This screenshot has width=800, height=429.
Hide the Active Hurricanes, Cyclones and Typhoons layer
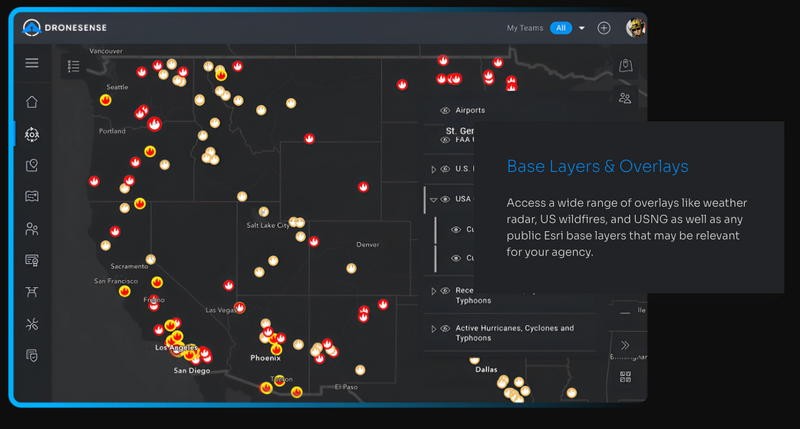click(445, 328)
